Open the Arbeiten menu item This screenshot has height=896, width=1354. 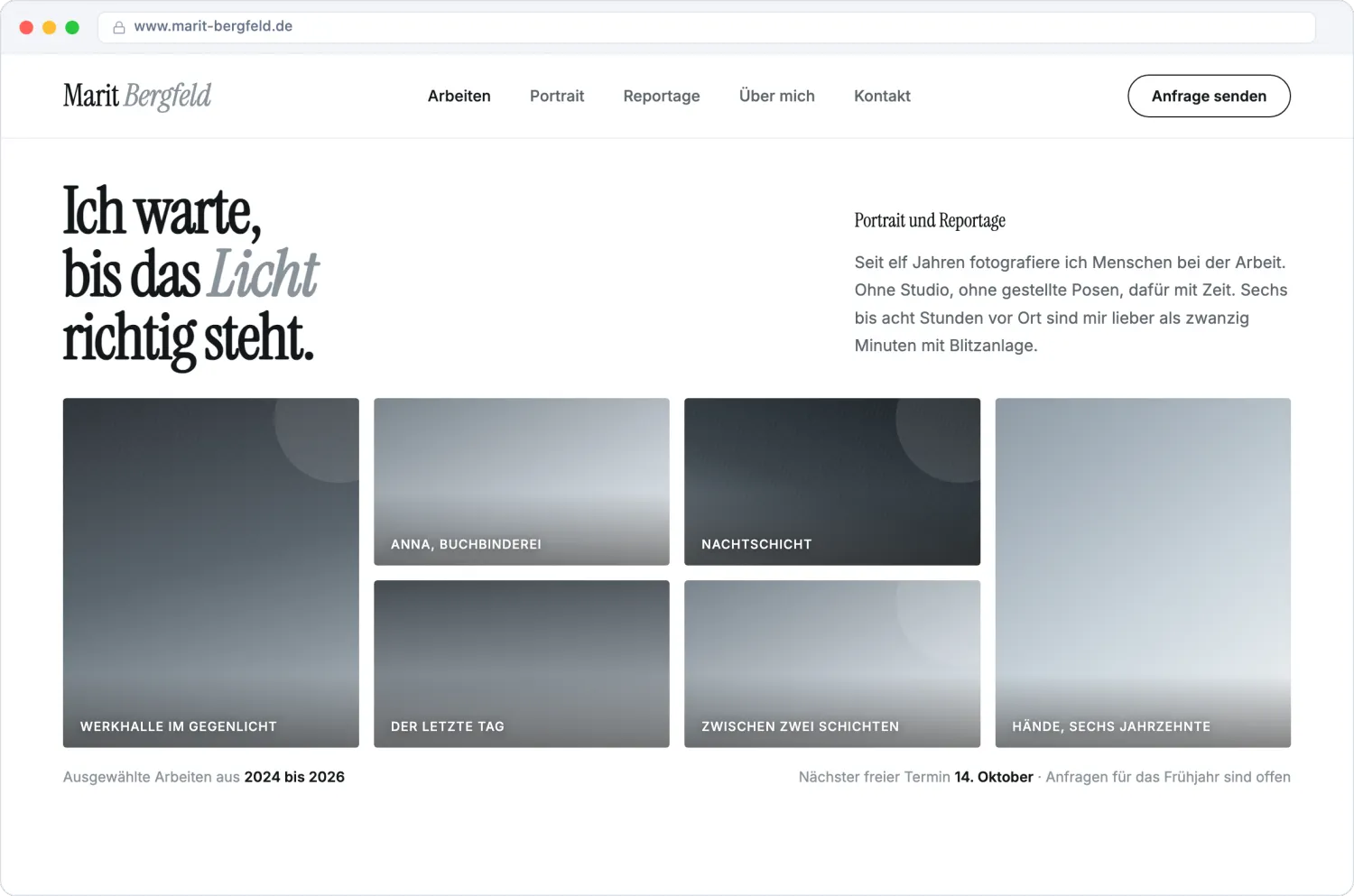pos(459,96)
